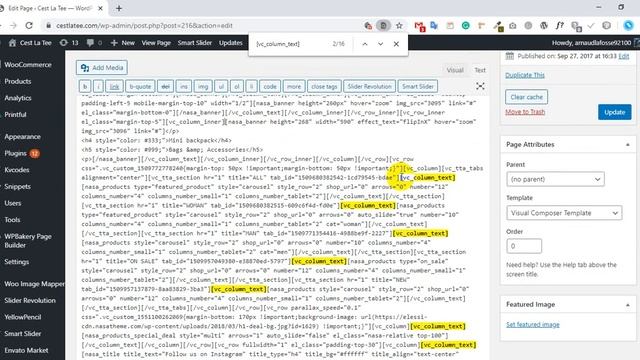Click Edit link next to publish date
Image resolution: width=640 pixels, height=360 pixels.
tap(624, 56)
